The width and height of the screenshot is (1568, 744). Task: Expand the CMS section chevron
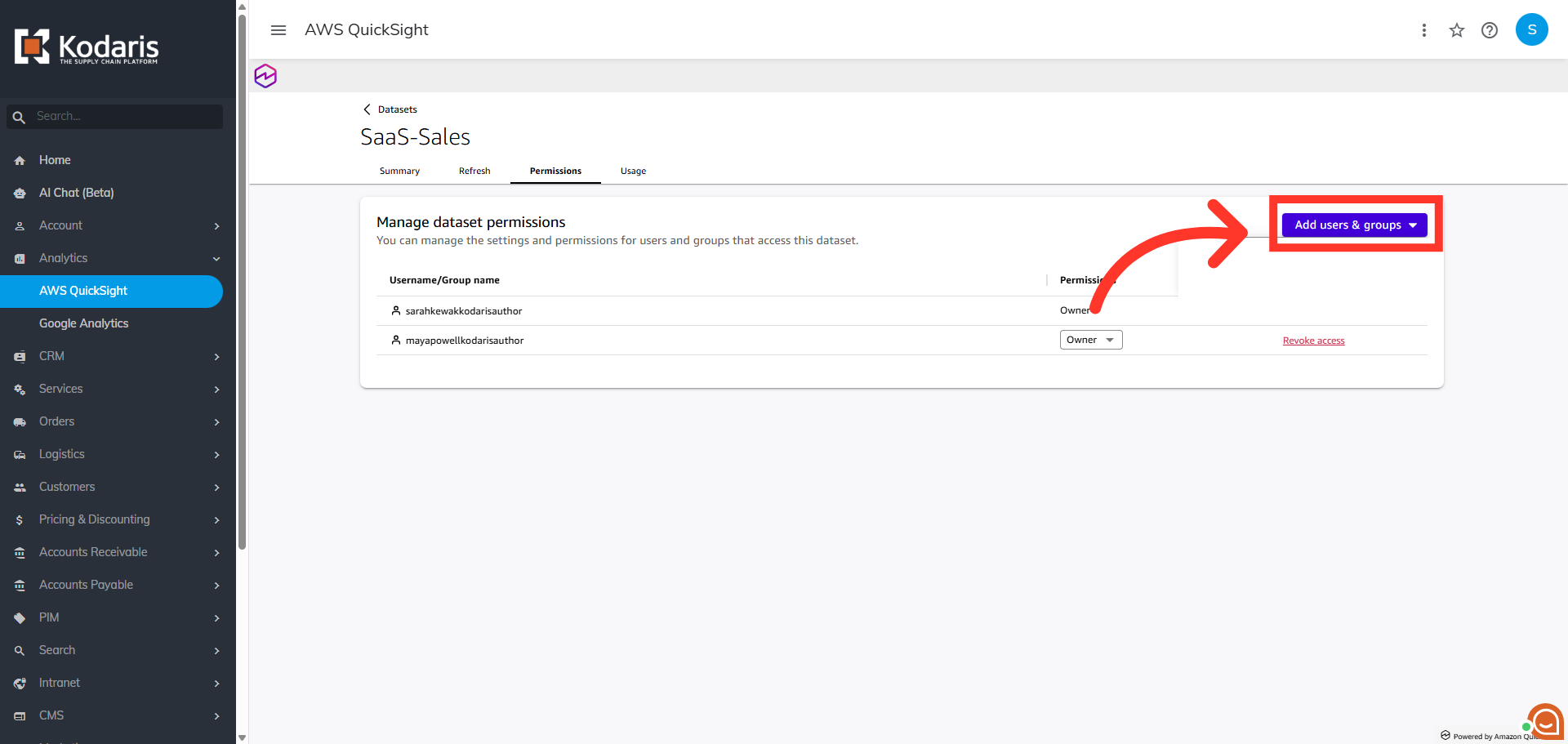tap(216, 716)
